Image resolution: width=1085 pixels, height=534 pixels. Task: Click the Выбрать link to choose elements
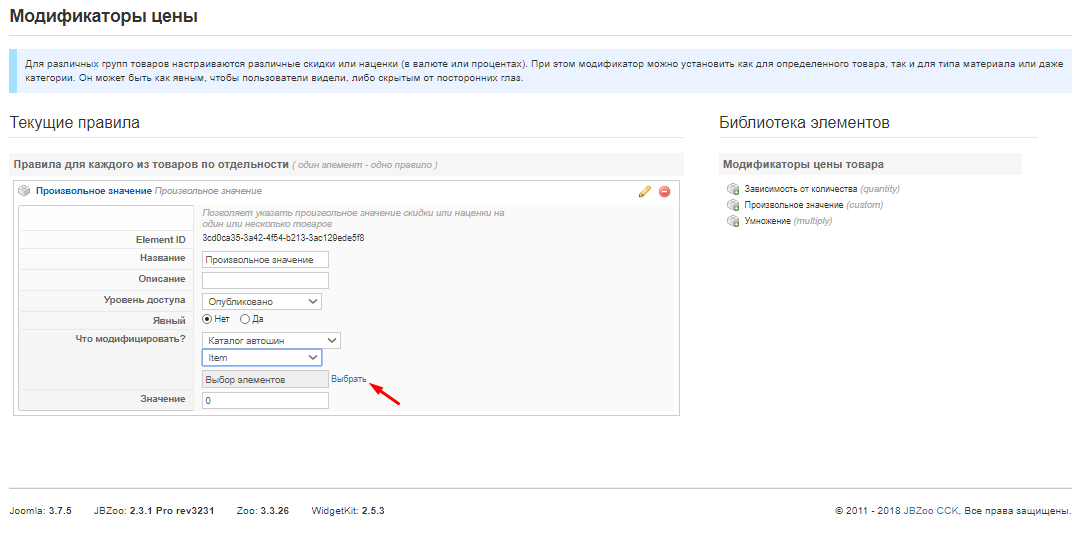(349, 379)
